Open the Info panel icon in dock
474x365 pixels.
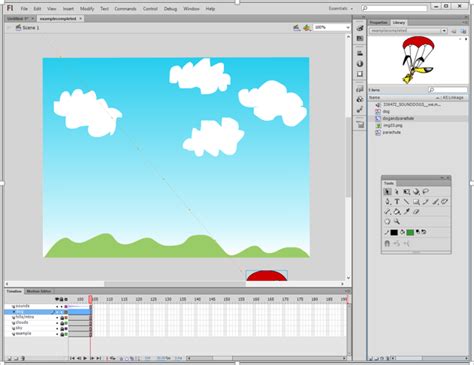point(360,64)
